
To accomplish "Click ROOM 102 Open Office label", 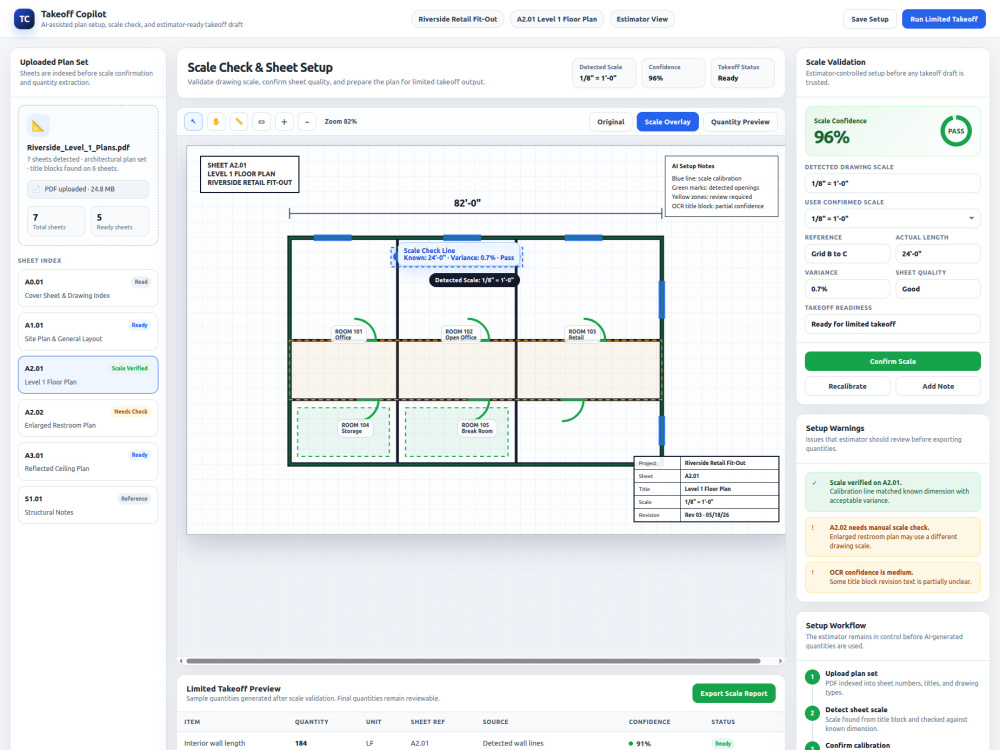I will 460,334.
